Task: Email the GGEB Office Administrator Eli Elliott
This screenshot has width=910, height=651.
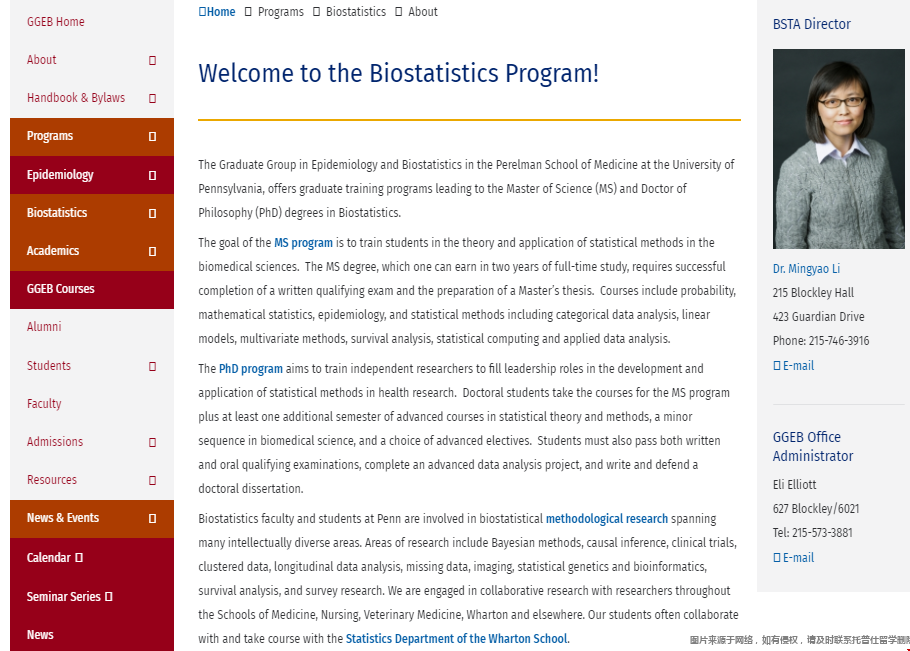Action: (x=797, y=558)
